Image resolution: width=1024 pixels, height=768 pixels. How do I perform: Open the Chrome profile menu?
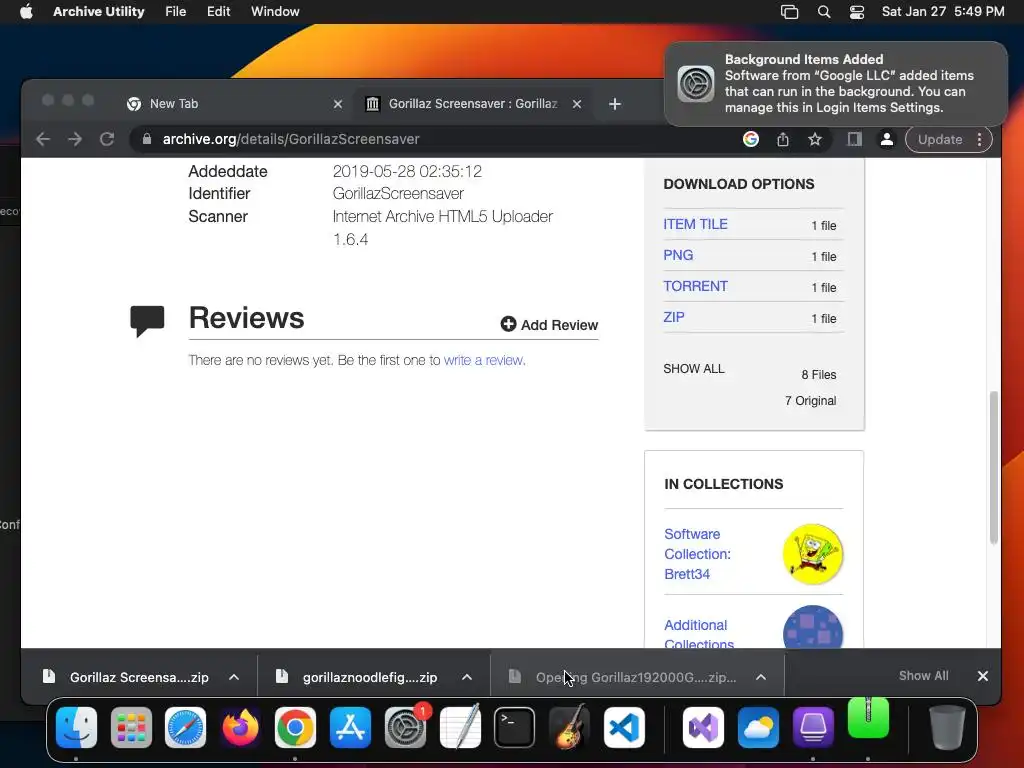tap(887, 139)
